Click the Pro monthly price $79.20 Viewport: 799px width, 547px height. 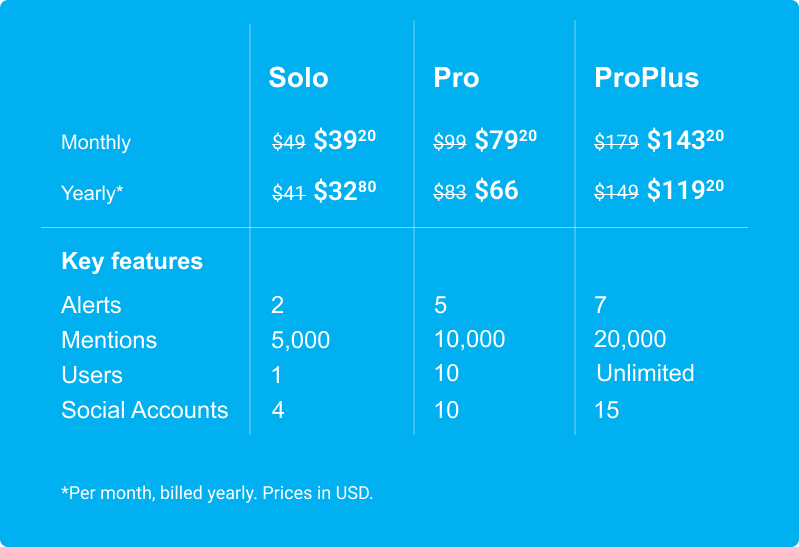(505, 140)
